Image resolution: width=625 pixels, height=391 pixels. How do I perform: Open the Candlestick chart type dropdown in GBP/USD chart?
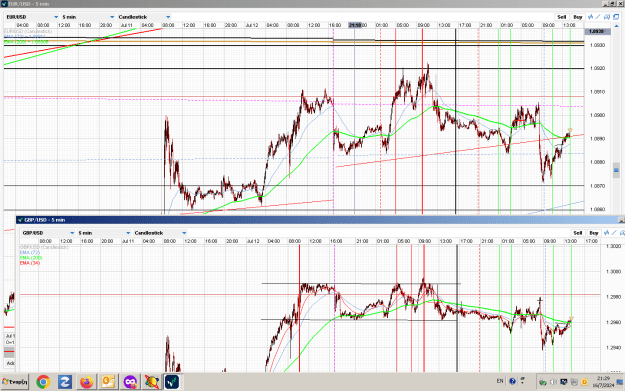pos(160,233)
